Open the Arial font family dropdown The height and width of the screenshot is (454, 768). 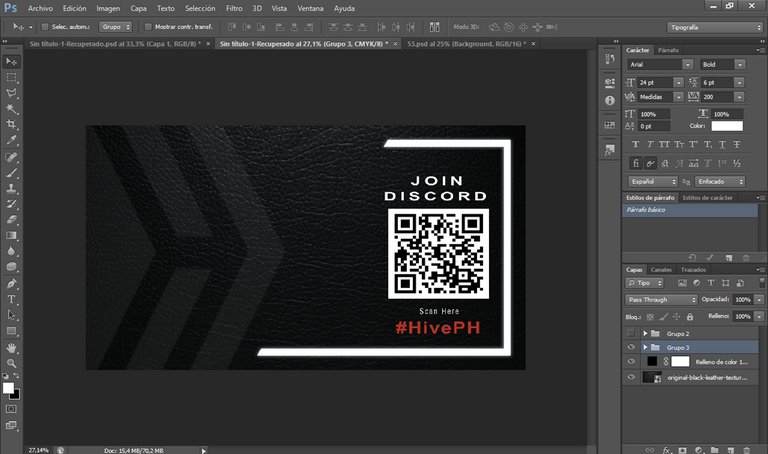pos(688,65)
